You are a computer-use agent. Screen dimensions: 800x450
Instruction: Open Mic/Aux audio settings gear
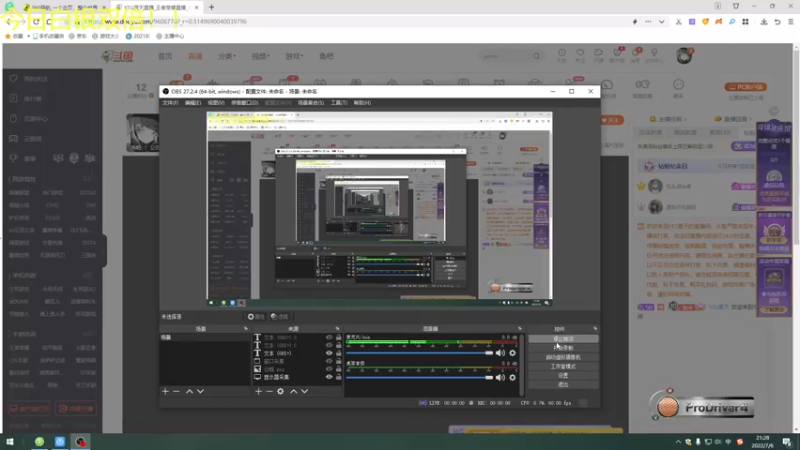click(513, 353)
